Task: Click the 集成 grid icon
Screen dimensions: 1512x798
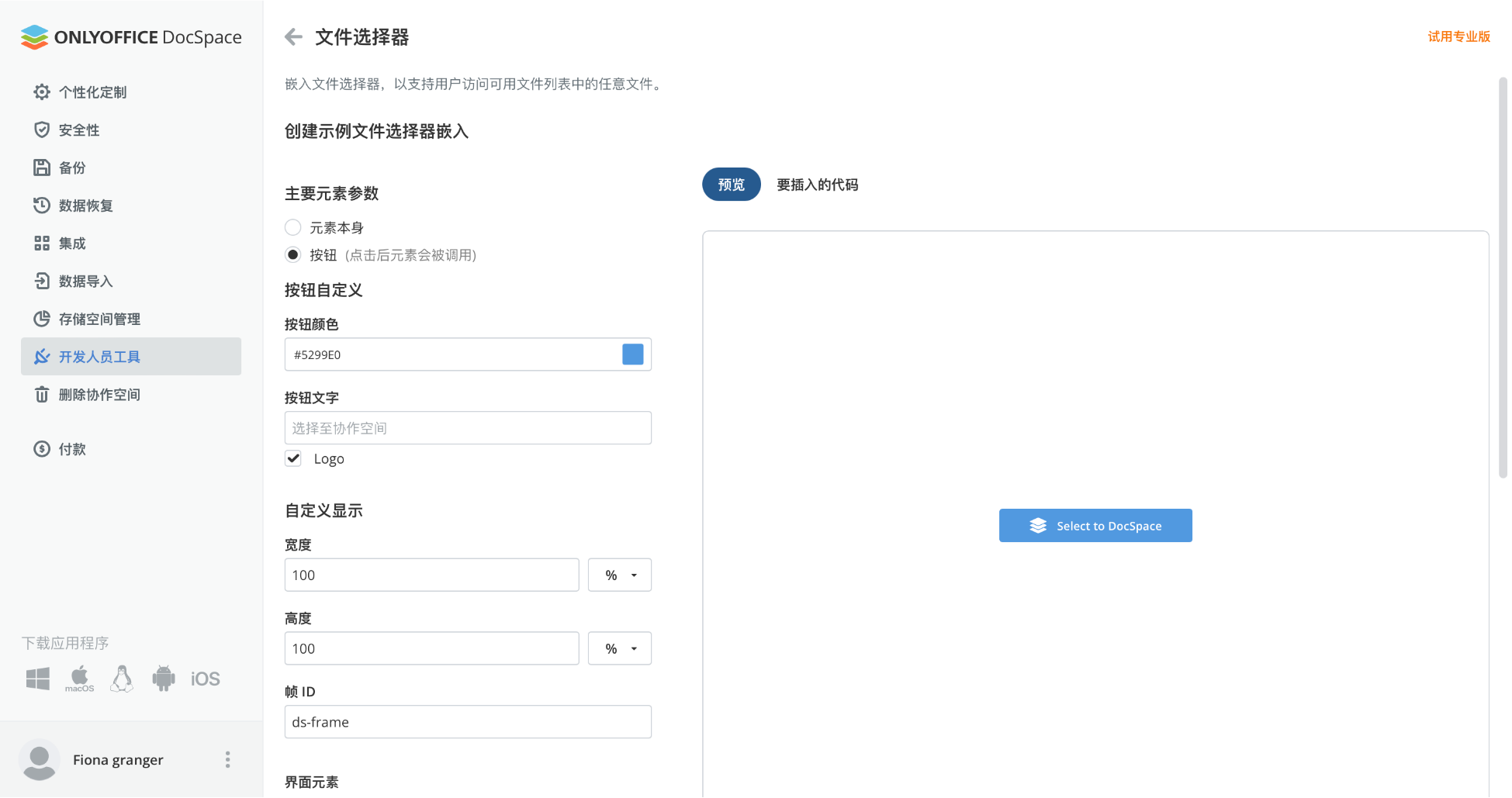Action: coord(42,244)
